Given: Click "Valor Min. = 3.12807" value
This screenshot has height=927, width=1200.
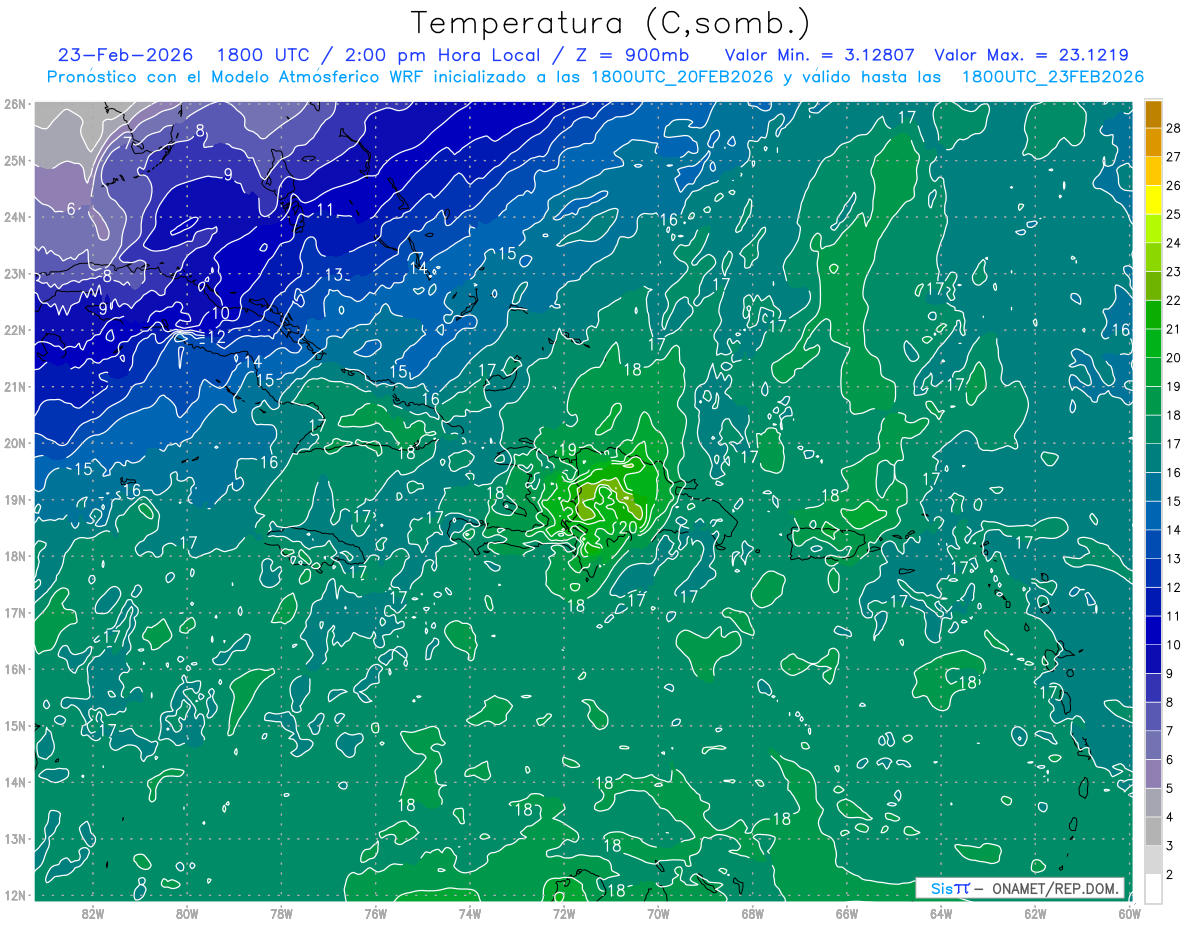Looking at the screenshot, I should tap(820, 55).
